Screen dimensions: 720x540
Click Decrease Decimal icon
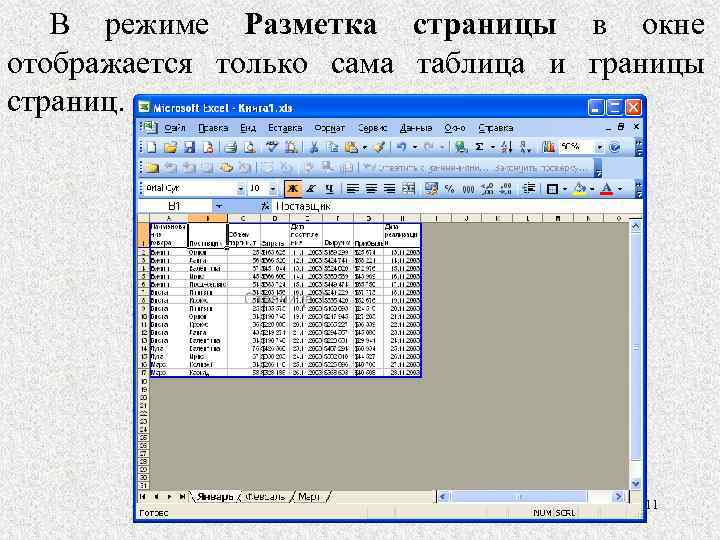[x=506, y=189]
